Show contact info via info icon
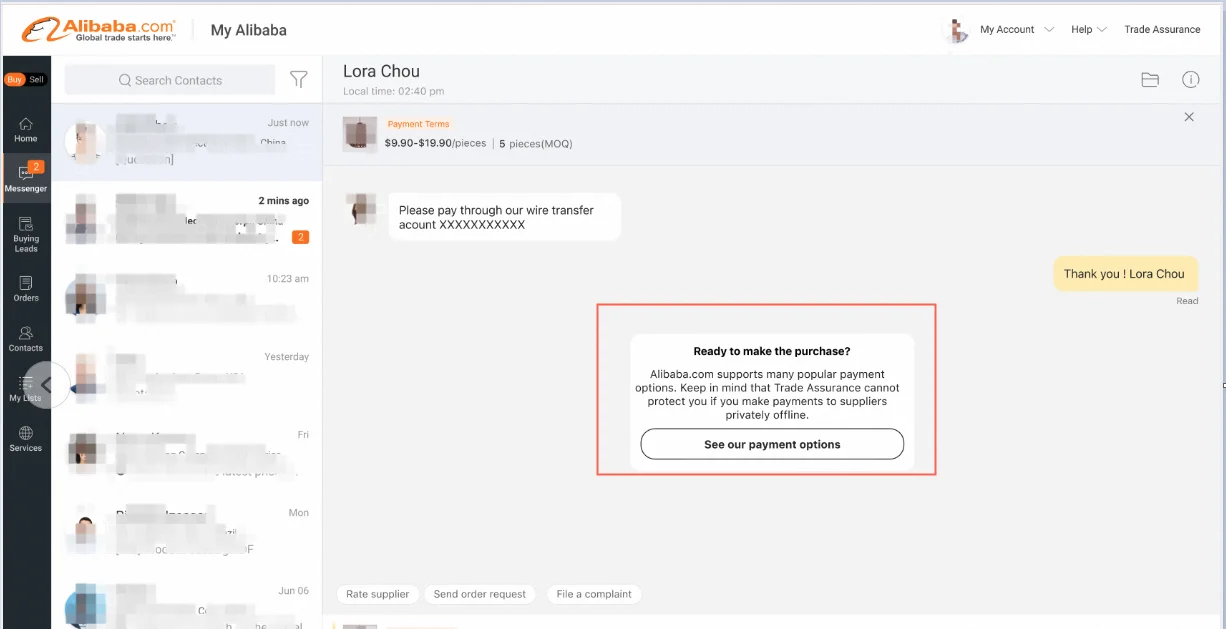 (x=1190, y=80)
